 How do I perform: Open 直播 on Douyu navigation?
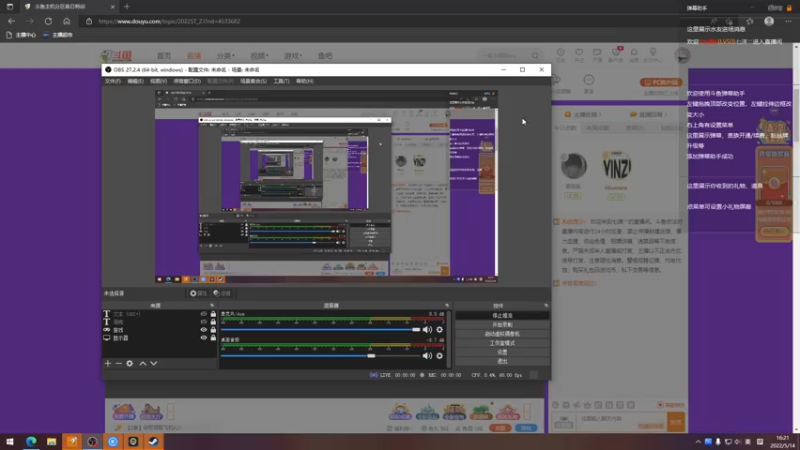point(194,56)
